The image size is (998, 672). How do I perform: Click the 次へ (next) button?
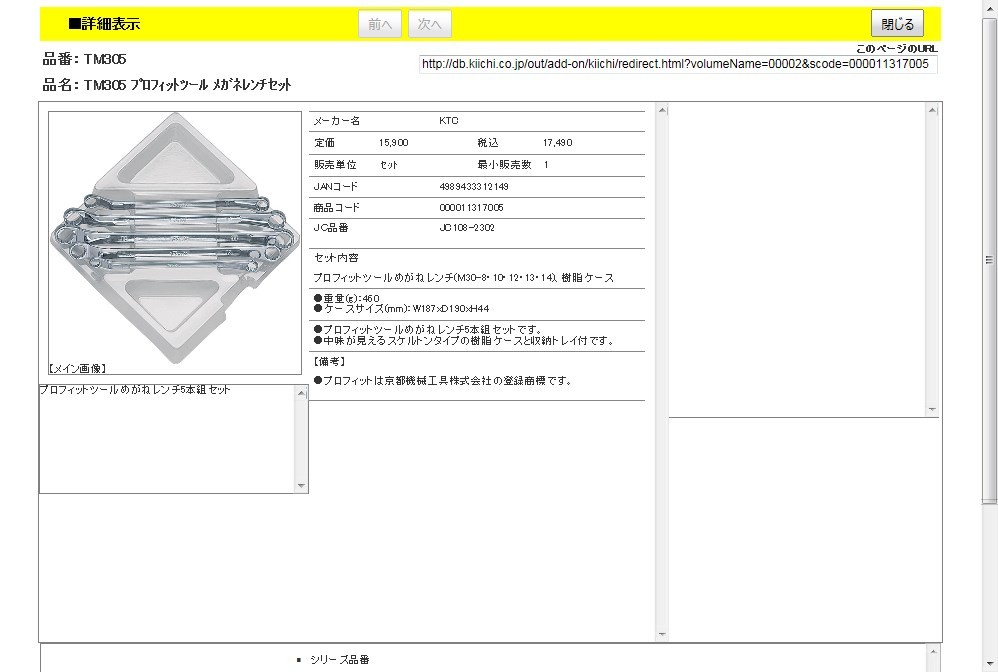pyautogui.click(x=430, y=24)
